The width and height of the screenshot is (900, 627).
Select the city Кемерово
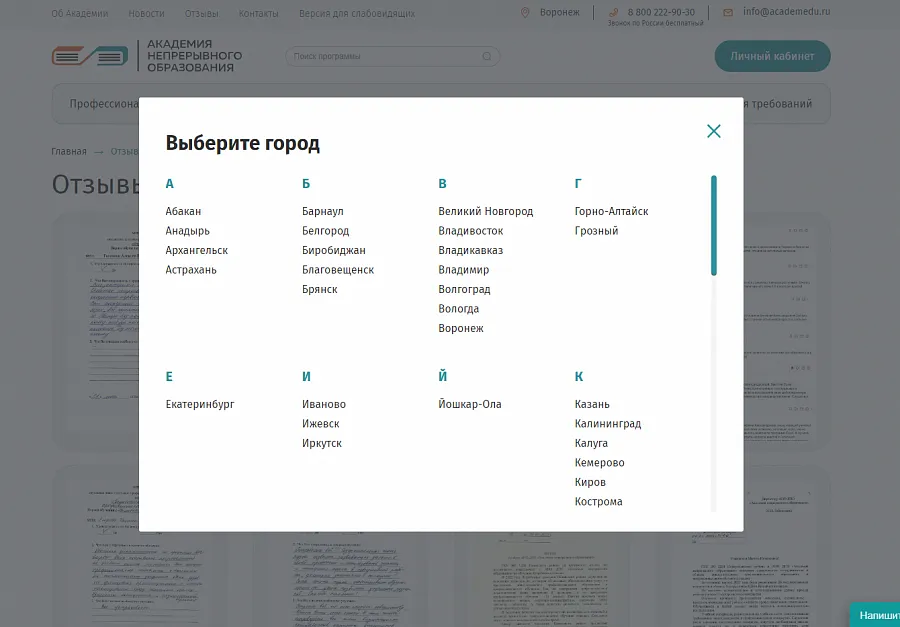599,463
